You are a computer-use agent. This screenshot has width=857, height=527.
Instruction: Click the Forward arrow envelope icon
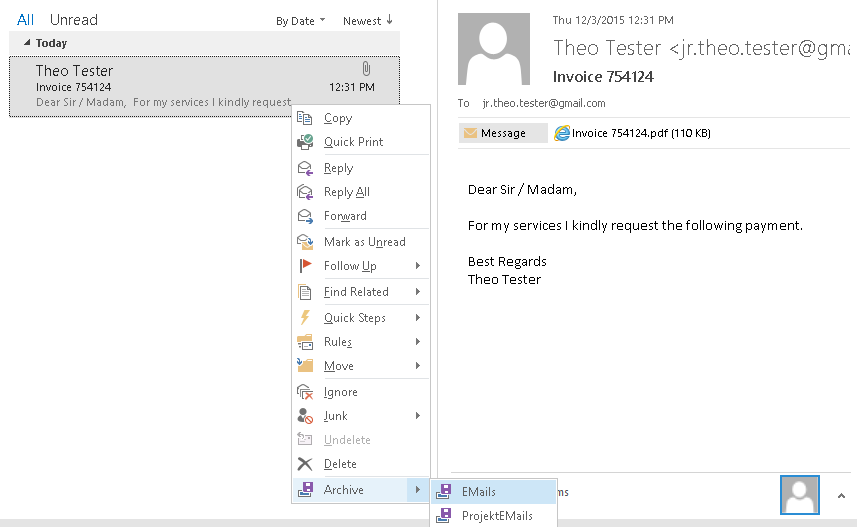[x=305, y=216]
